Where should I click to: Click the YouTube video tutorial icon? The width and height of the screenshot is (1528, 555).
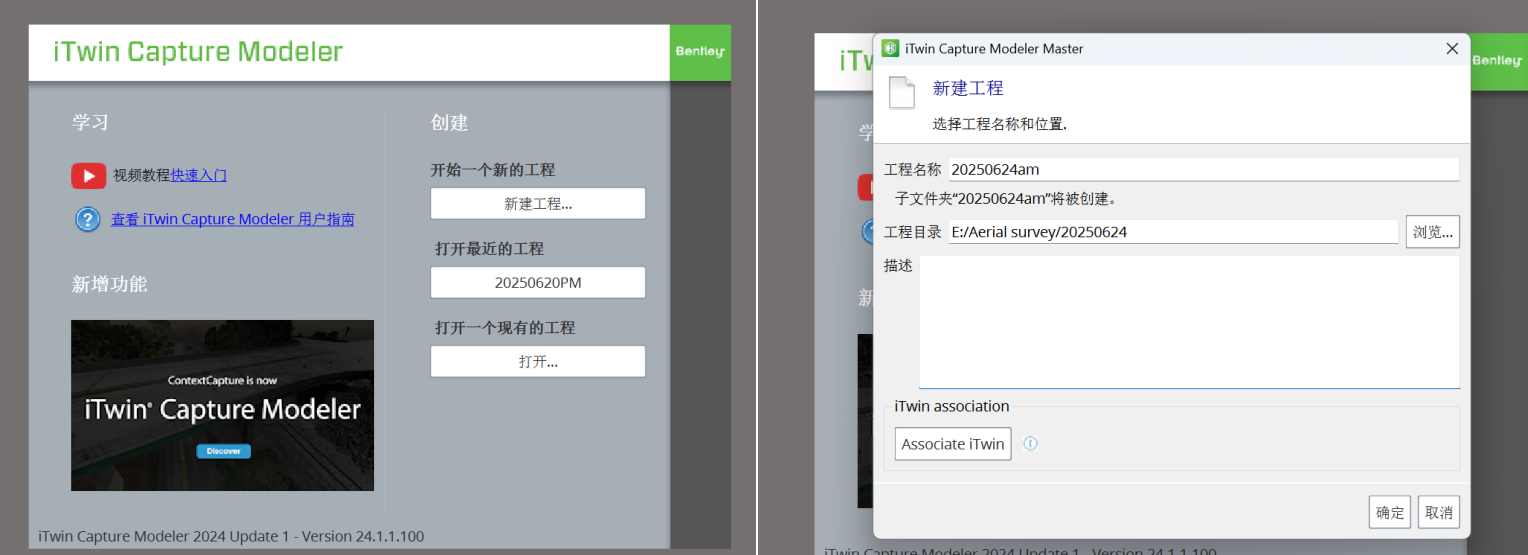[x=88, y=176]
